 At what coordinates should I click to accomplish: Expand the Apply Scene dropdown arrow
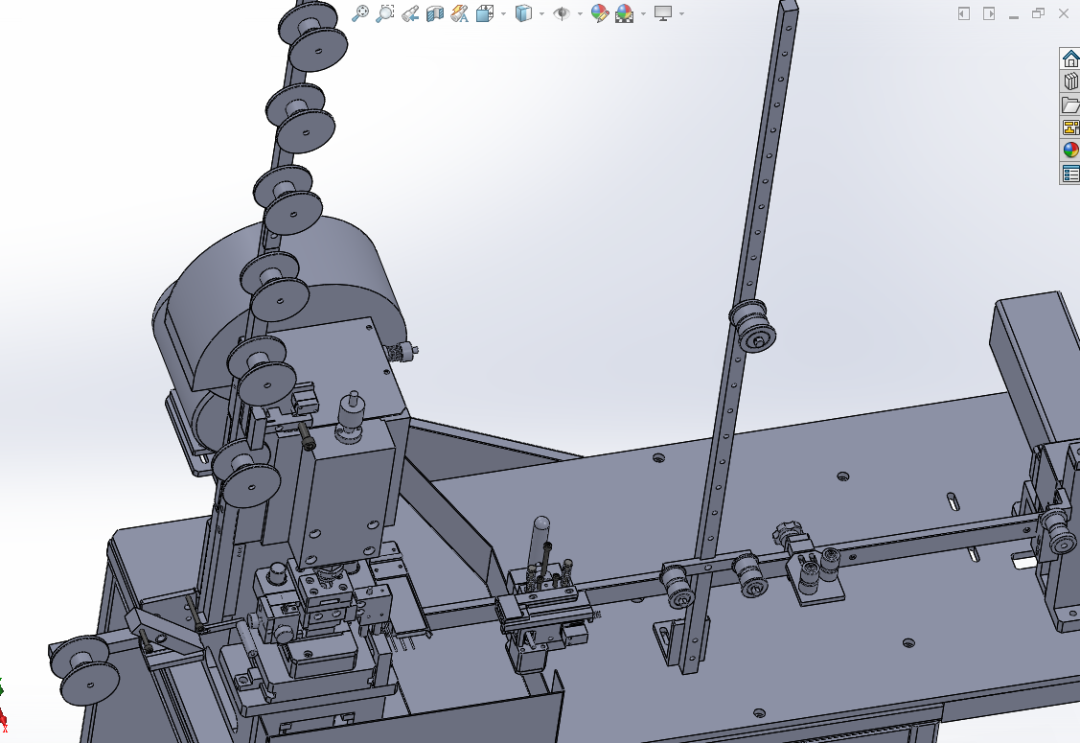[x=643, y=14]
